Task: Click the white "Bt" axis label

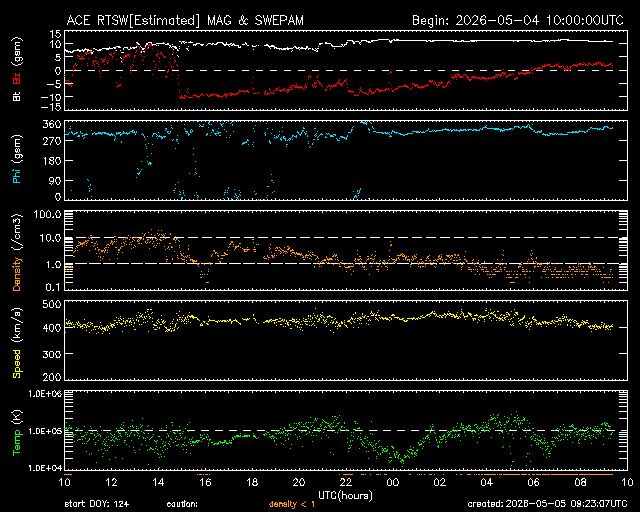Action: (x=17, y=96)
